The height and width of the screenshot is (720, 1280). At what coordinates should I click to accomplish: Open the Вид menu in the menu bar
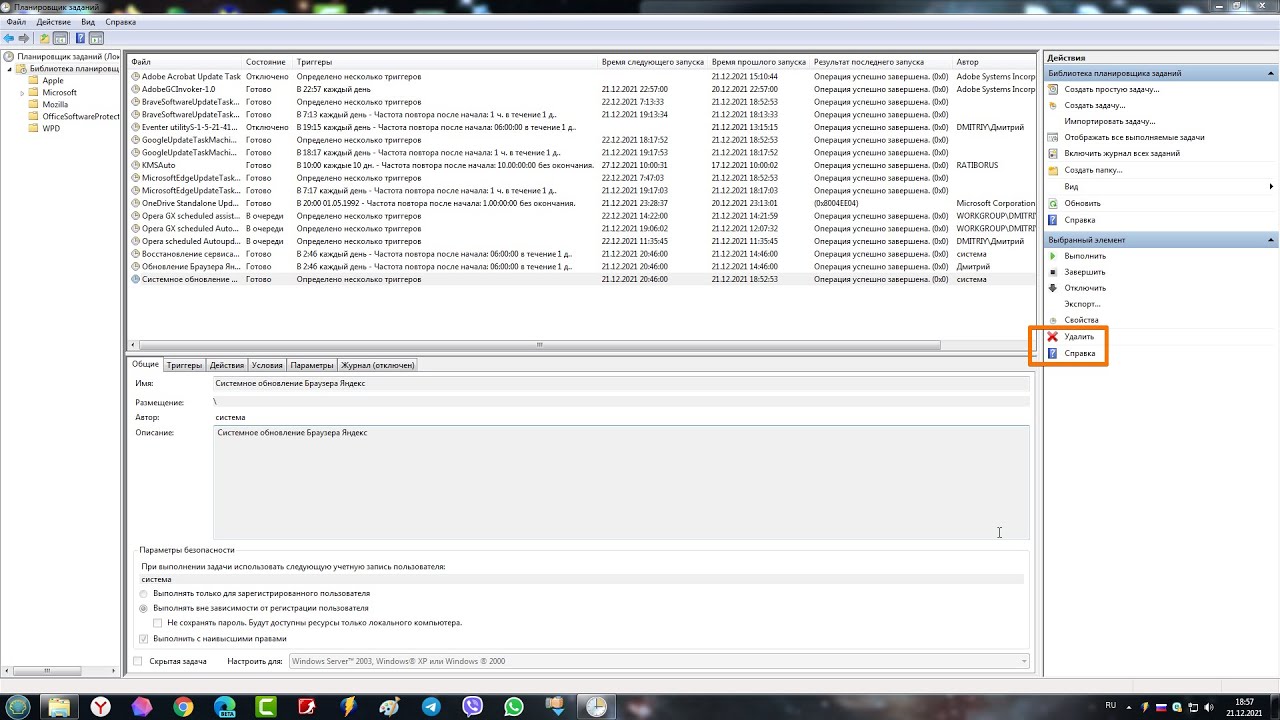(89, 22)
